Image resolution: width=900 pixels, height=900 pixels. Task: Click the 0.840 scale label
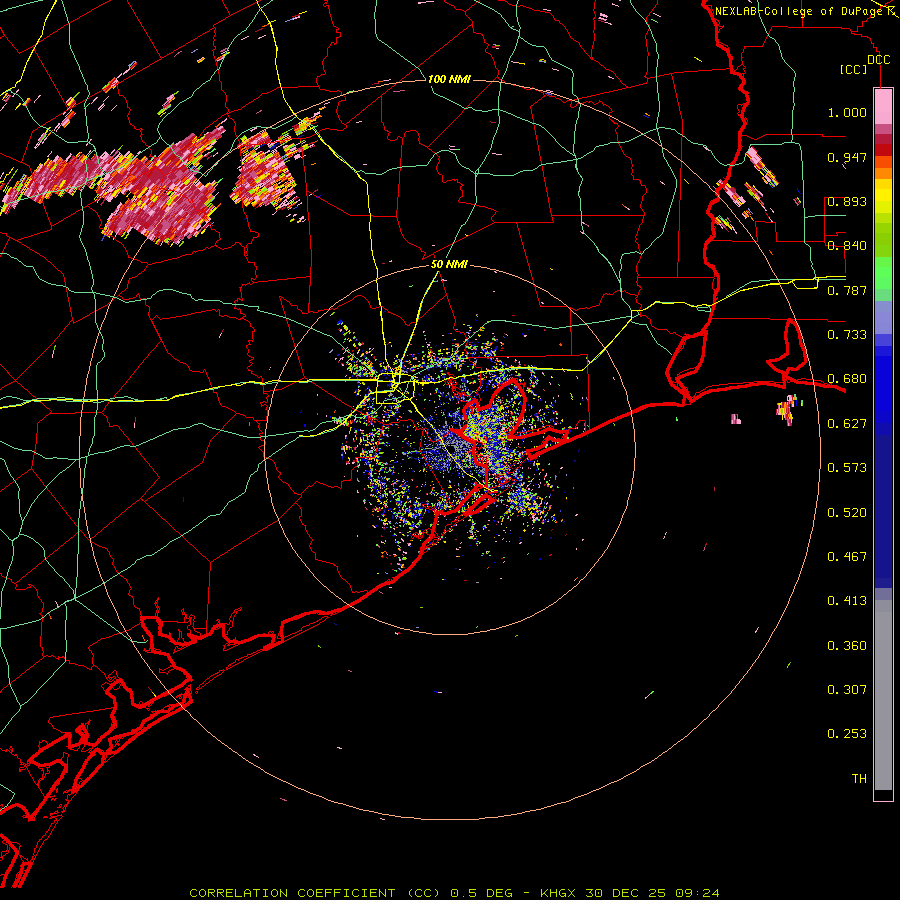(847, 246)
